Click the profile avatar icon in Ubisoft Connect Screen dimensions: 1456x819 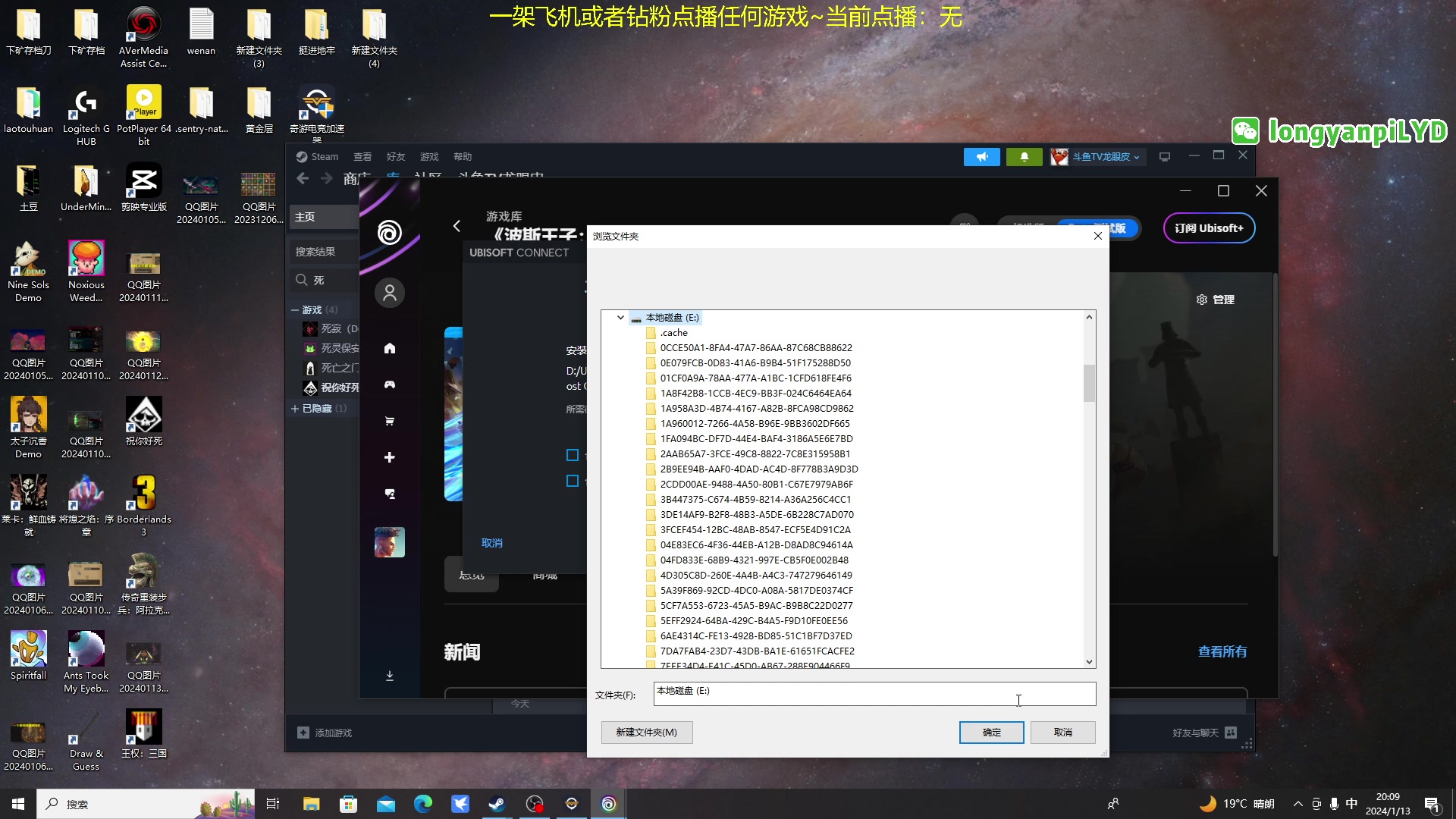pyautogui.click(x=390, y=292)
